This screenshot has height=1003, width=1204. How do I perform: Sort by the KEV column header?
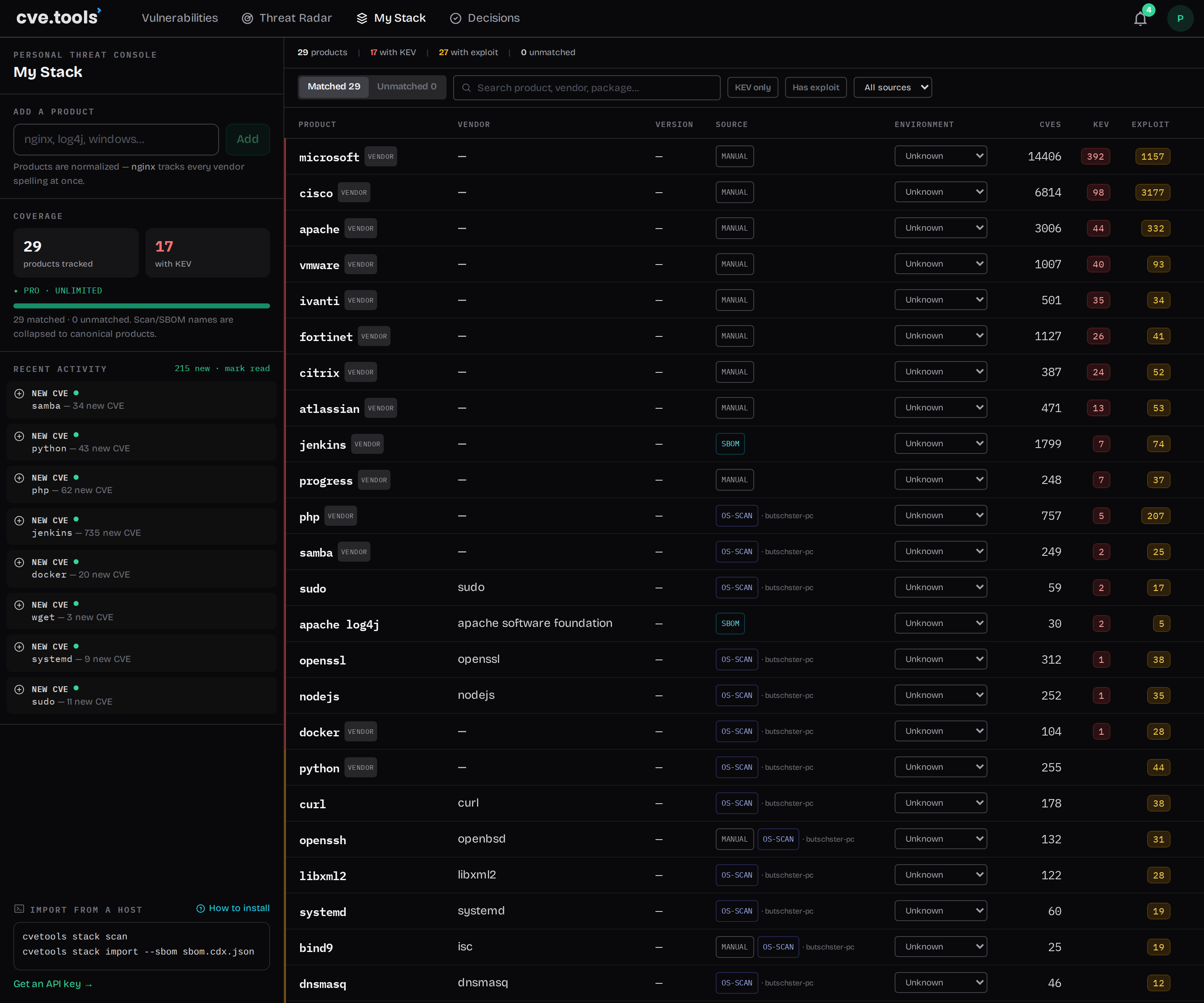pos(1101,125)
